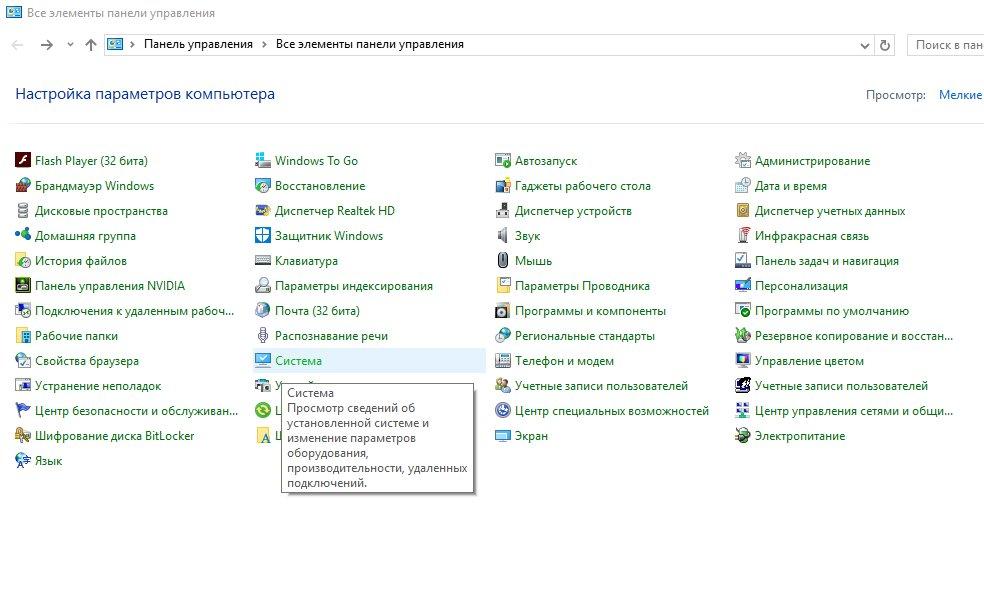Open the Система icon
Image resolution: width=984 pixels, height=590 pixels.
click(x=262, y=361)
